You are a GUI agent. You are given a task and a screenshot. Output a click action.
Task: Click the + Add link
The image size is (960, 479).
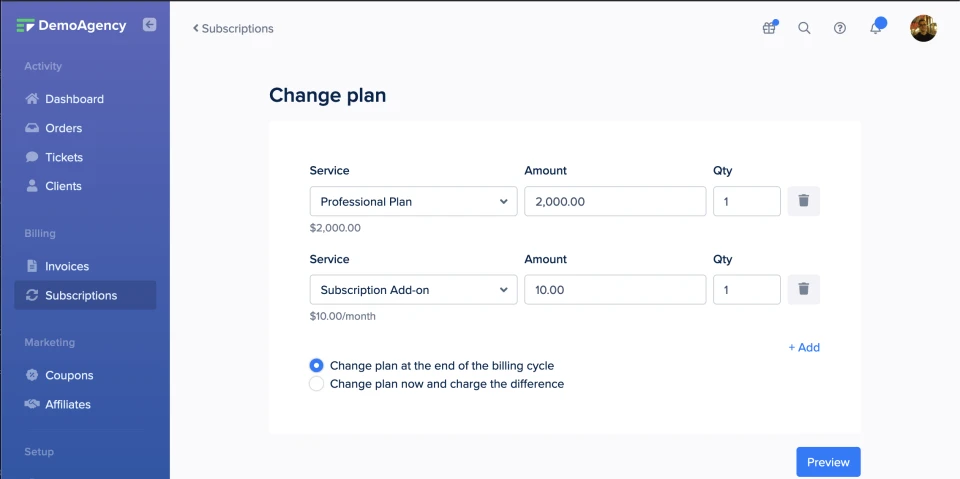point(804,347)
